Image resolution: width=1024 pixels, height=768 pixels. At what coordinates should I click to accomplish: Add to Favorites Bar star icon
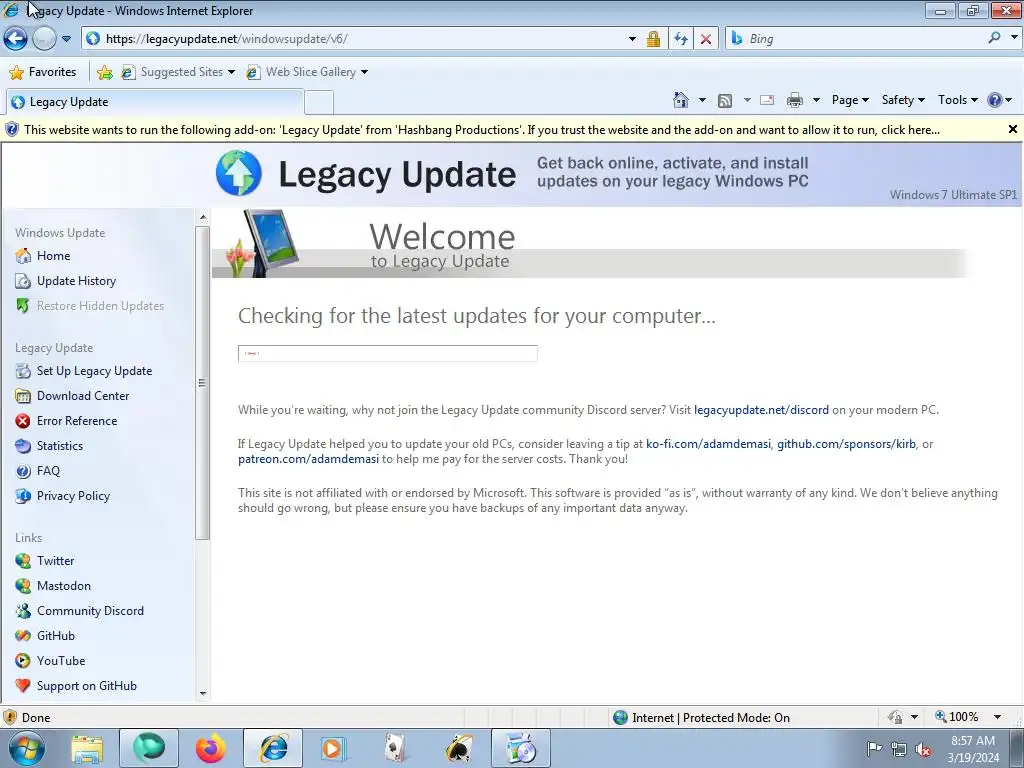coord(104,72)
